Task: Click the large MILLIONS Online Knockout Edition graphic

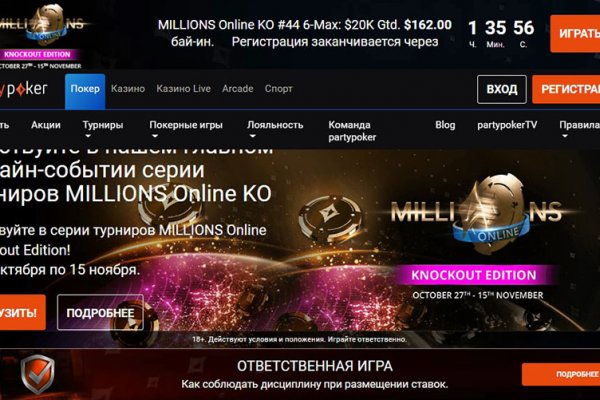Action: [x=477, y=237]
